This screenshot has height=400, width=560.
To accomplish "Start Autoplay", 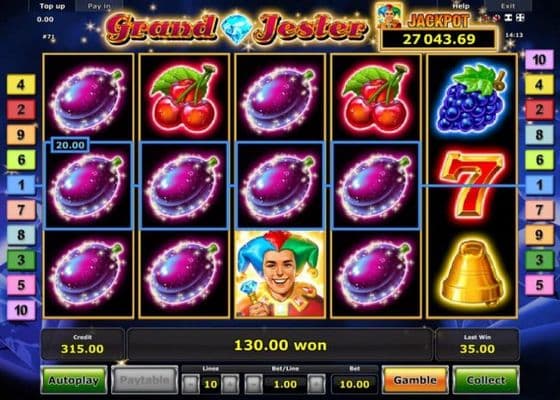I will coord(74,380).
